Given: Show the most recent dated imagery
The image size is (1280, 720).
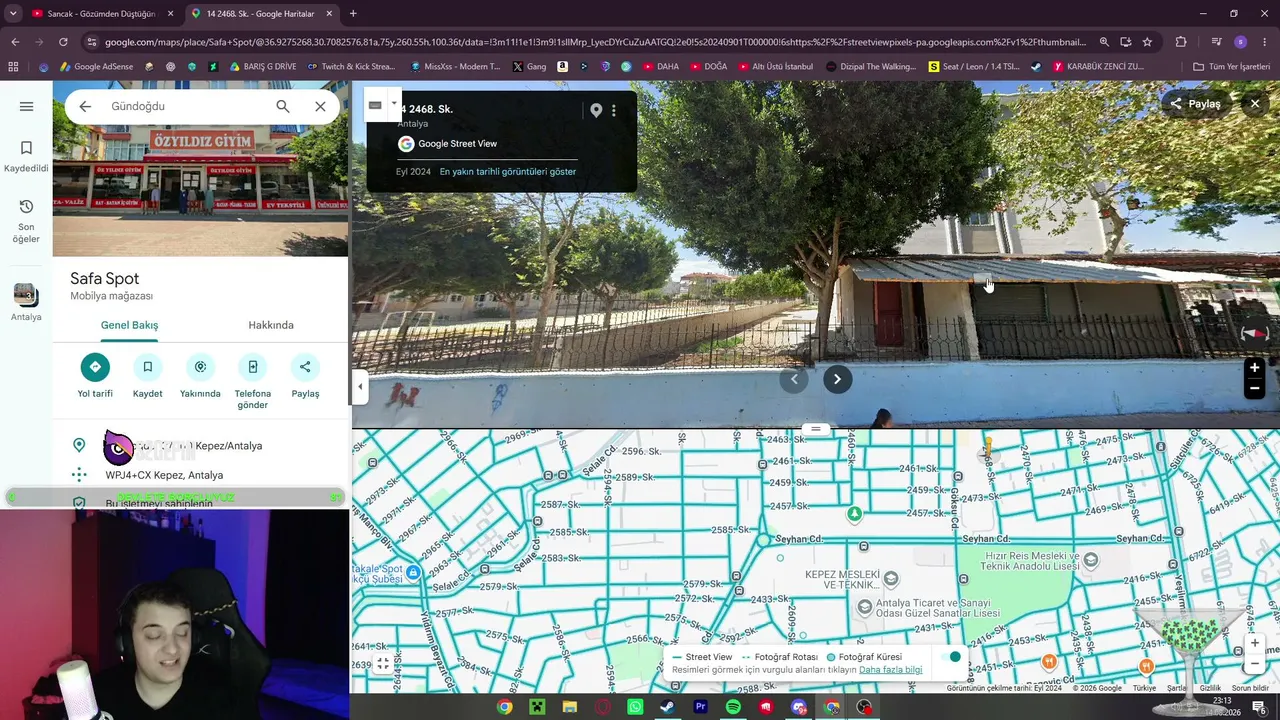Looking at the screenshot, I should tap(508, 172).
